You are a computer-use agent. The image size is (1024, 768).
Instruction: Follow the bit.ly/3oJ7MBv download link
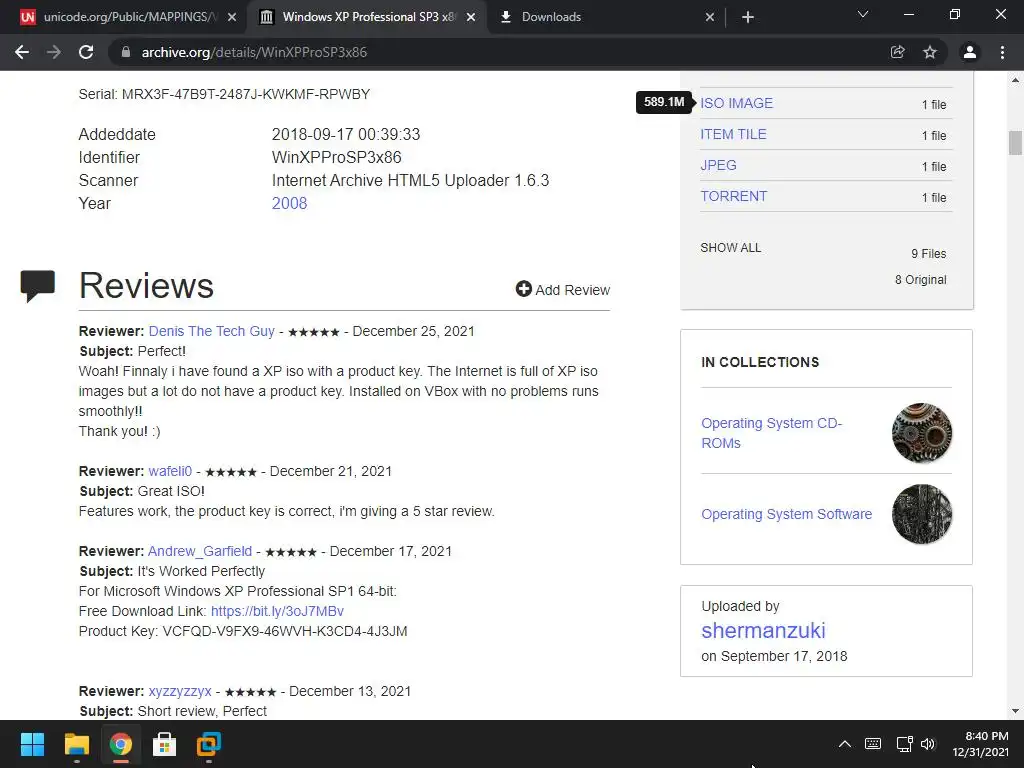277,611
